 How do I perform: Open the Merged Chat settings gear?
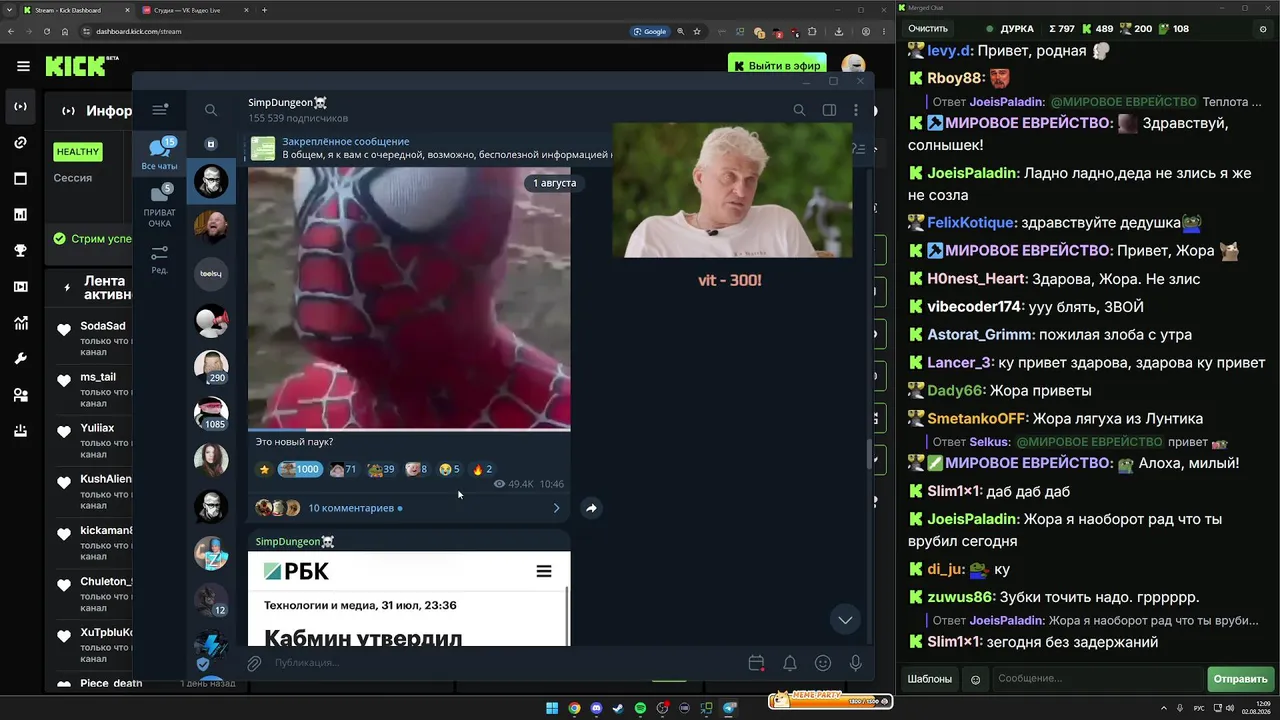click(x=1263, y=29)
